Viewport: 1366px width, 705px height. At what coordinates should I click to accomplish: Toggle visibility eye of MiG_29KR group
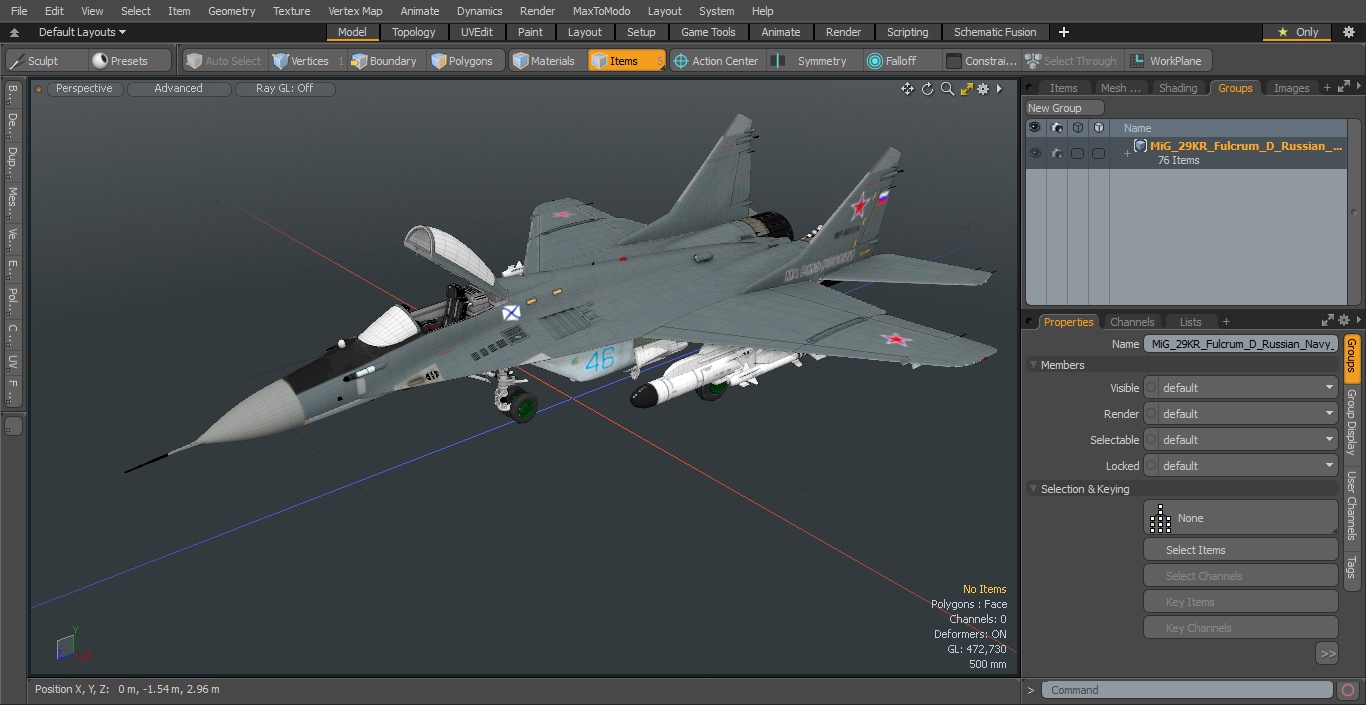[1035, 153]
